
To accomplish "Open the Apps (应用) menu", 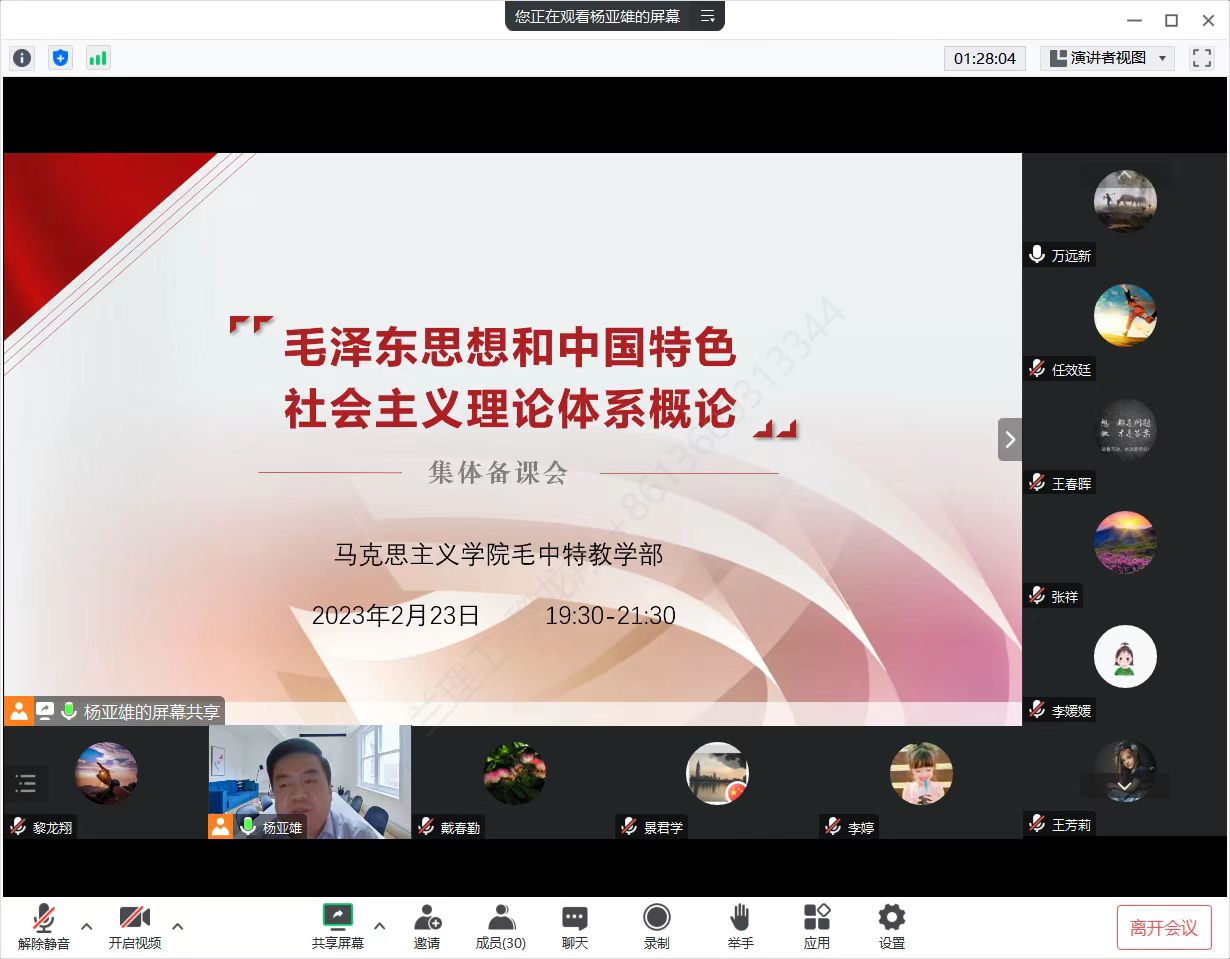I will coord(817,926).
